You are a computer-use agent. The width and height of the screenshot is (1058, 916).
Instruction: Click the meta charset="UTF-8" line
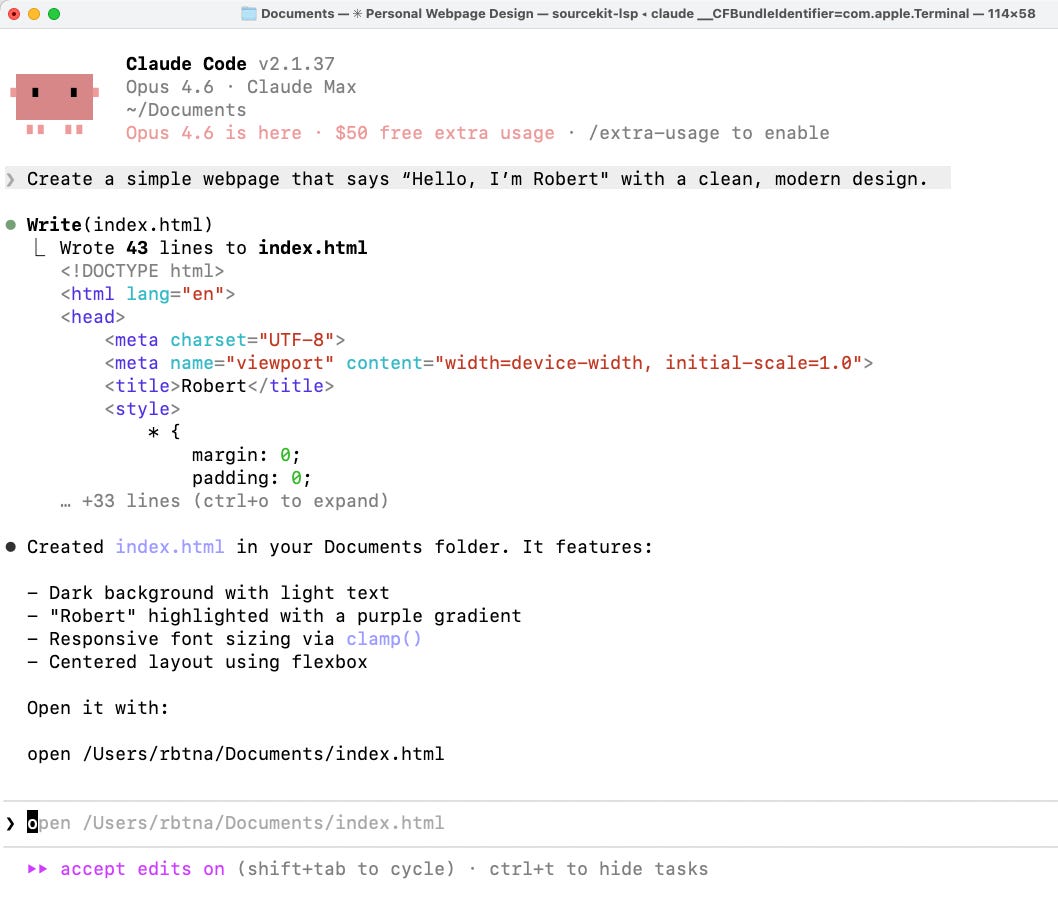(225, 340)
